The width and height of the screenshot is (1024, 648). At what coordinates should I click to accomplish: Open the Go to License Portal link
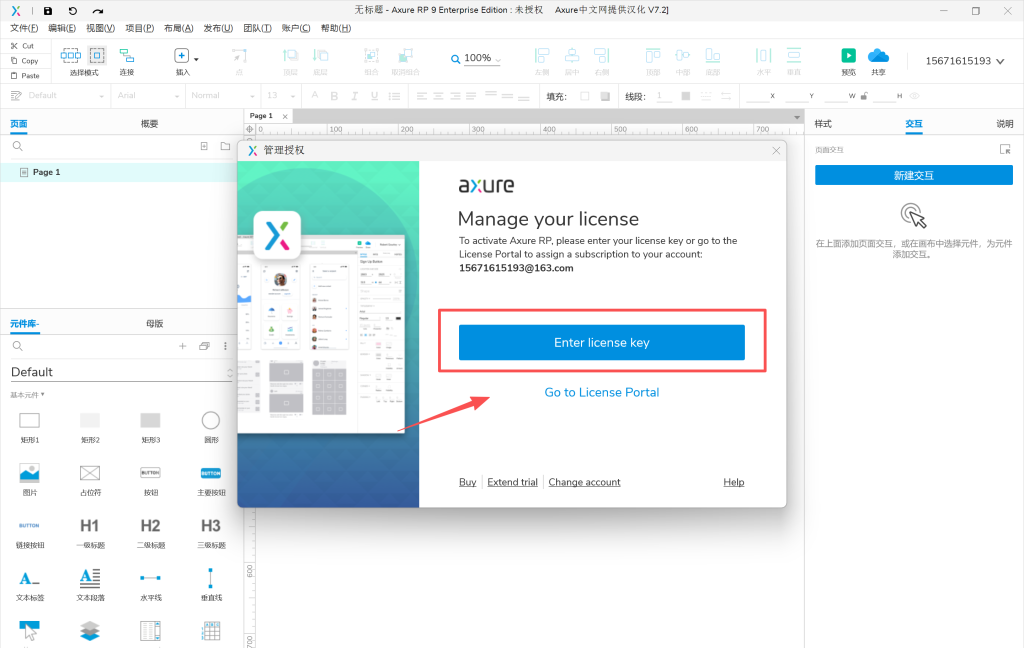tap(601, 393)
